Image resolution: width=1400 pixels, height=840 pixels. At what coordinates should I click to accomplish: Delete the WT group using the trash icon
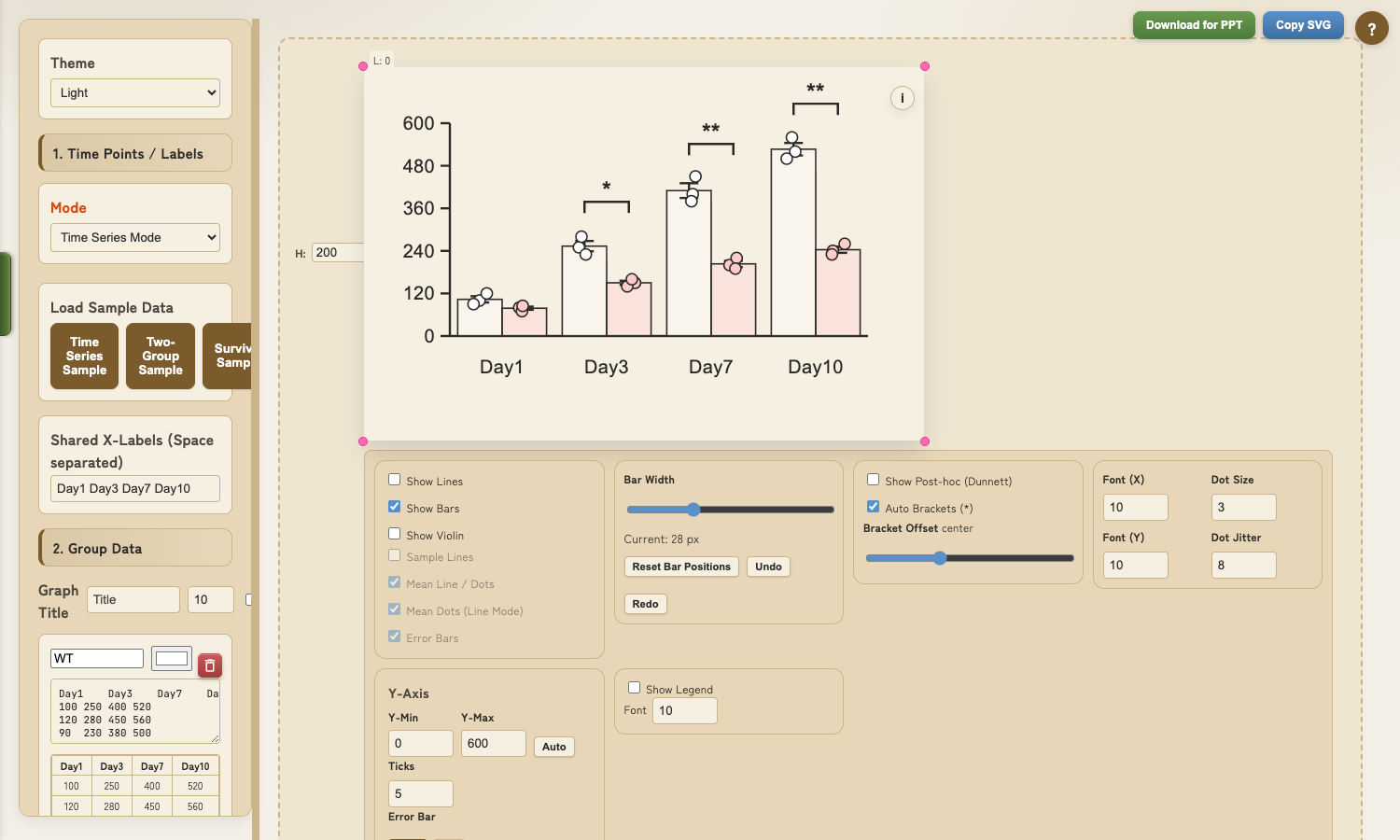pos(209,665)
